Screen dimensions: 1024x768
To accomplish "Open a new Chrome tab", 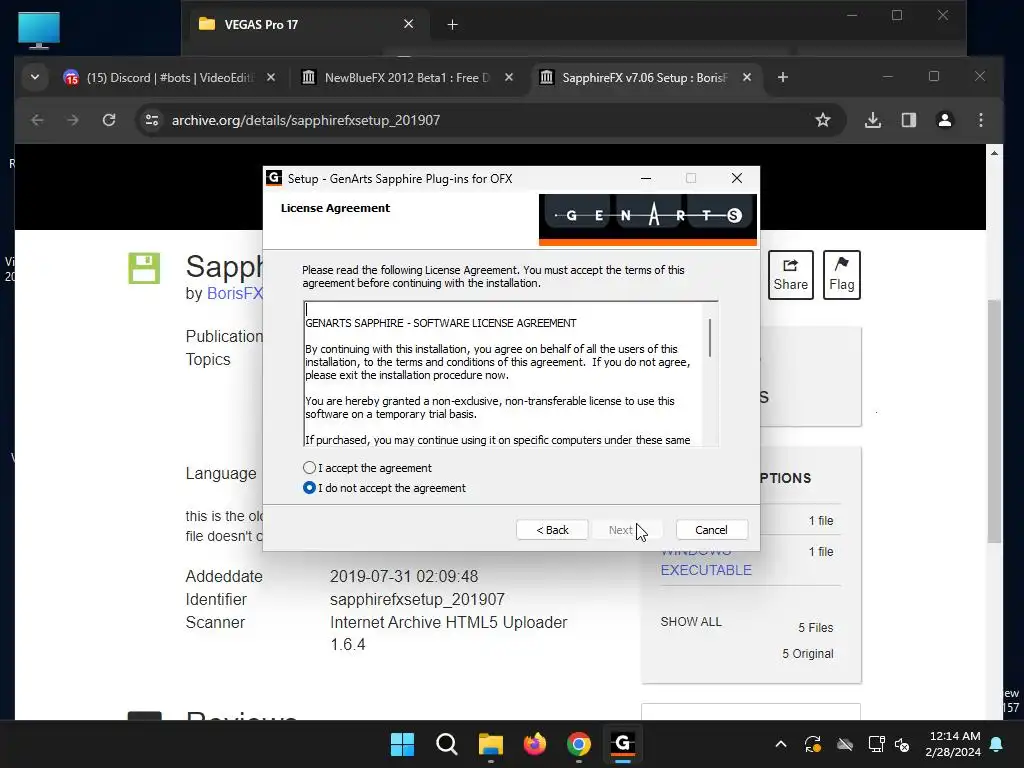I will (x=782, y=78).
